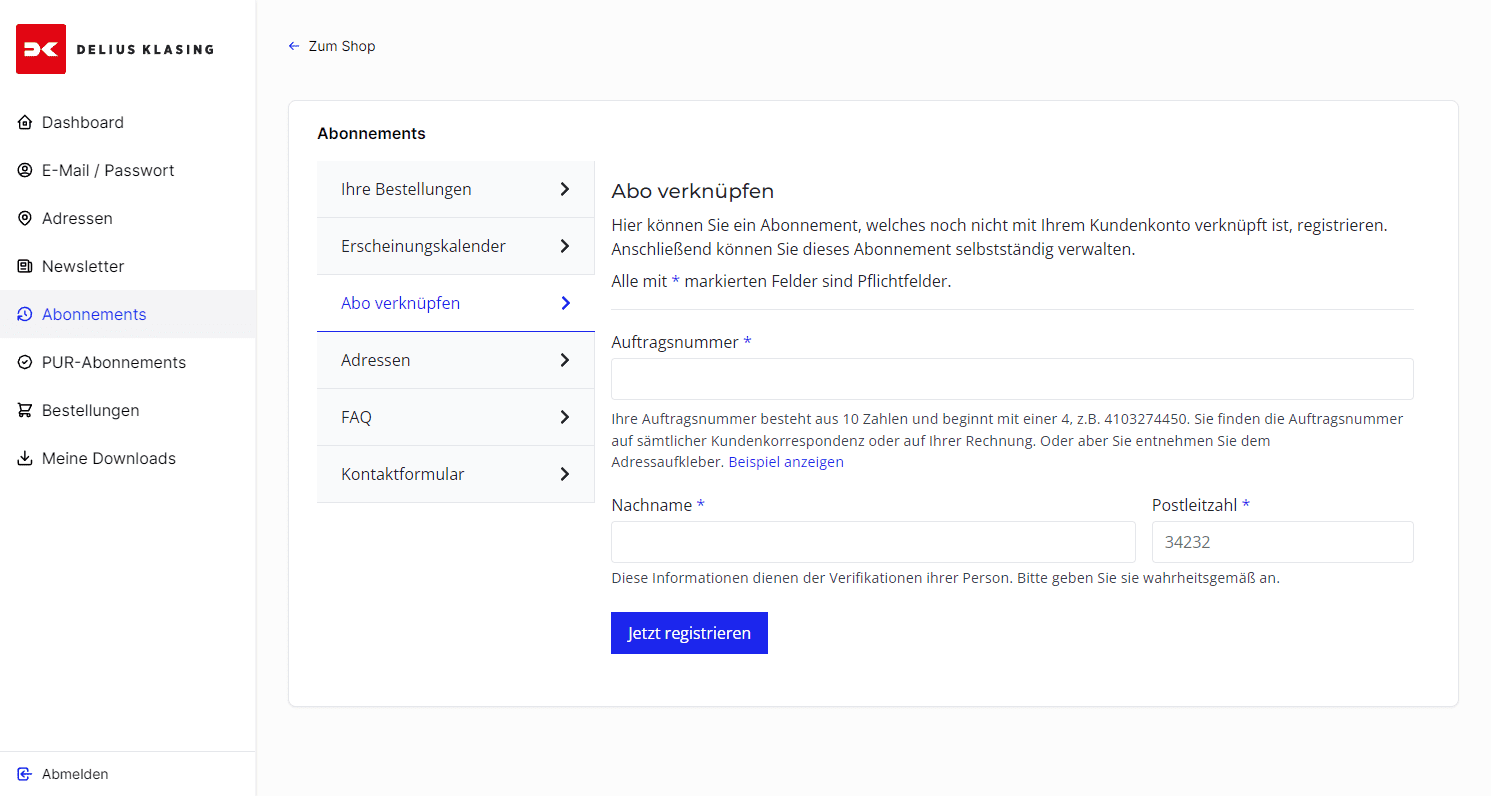Focus the Auftragsnummer input field
Screen dimensions: 1491x796
pos(1012,379)
